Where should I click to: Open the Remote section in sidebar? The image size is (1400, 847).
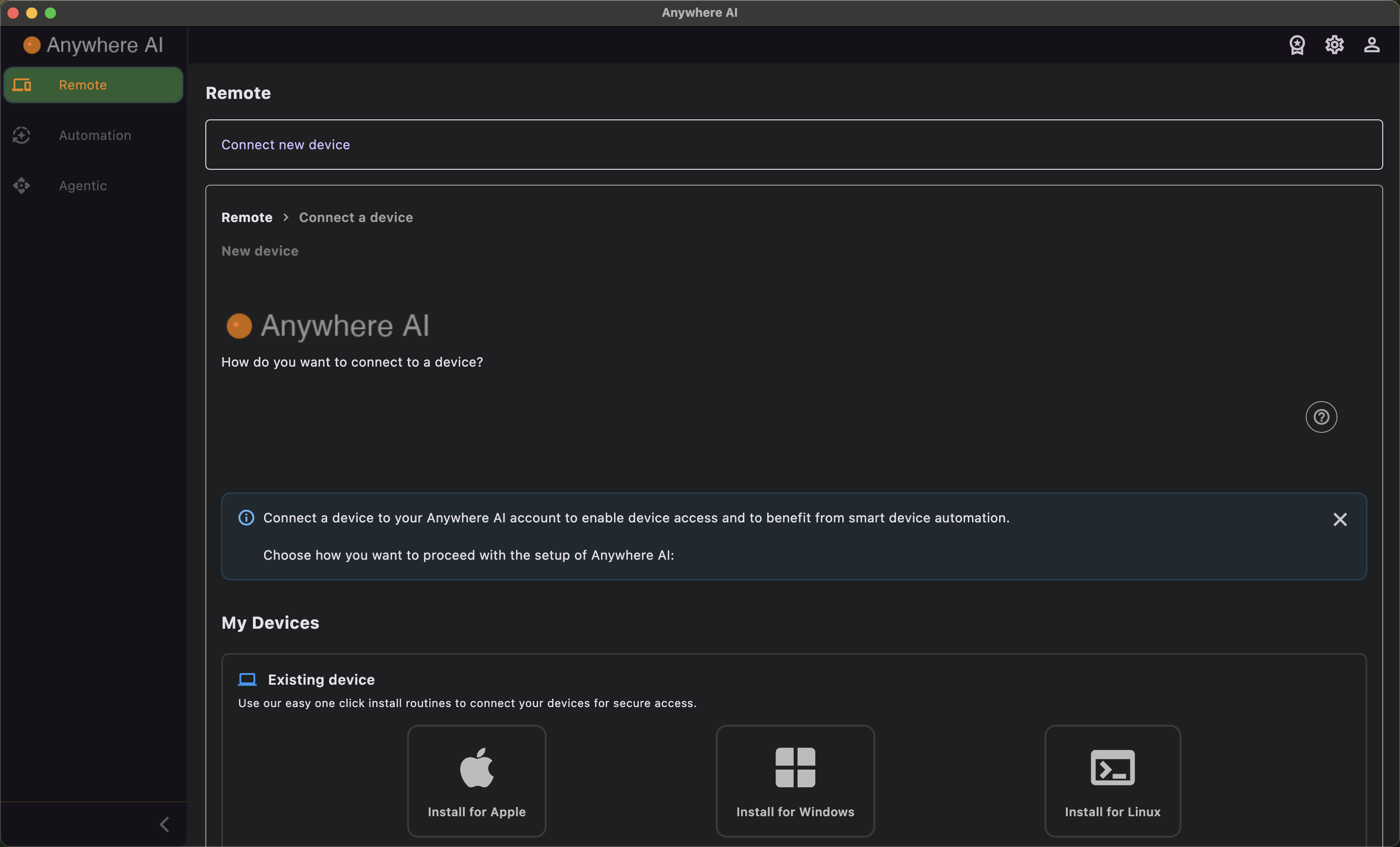(93, 85)
